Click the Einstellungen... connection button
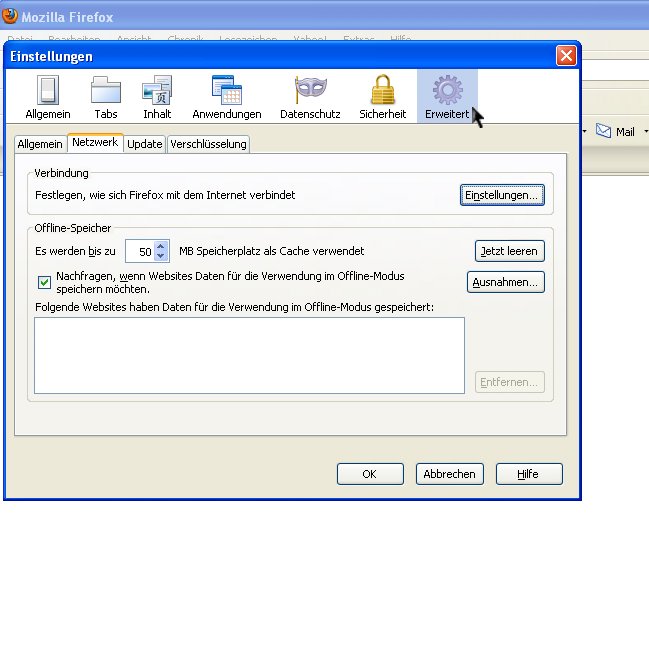Screen dimensions: 649x649 tap(502, 195)
